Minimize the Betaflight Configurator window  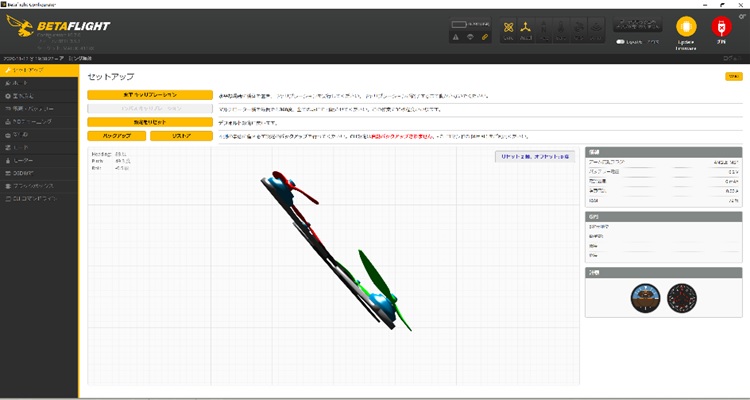[706, 4]
